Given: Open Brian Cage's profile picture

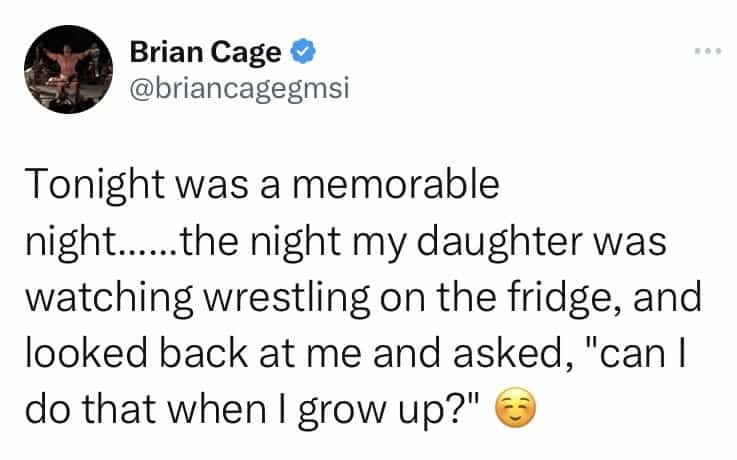Looking at the screenshot, I should pos(68,67).
